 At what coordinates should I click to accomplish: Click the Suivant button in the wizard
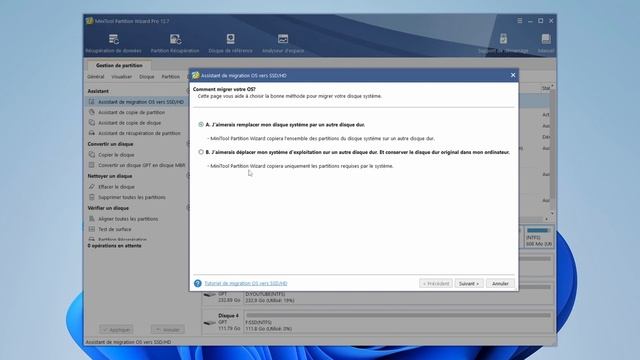click(x=469, y=283)
